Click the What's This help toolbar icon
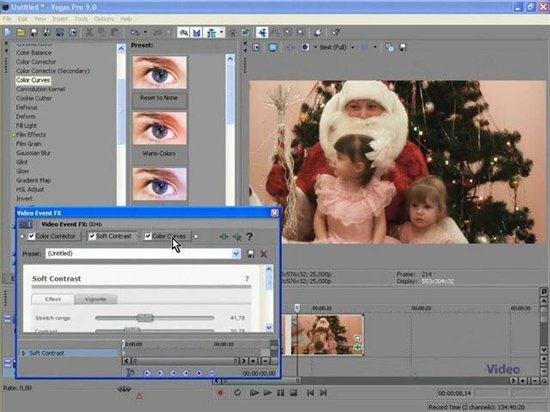This screenshot has height=412, width=550. pyautogui.click(x=336, y=33)
